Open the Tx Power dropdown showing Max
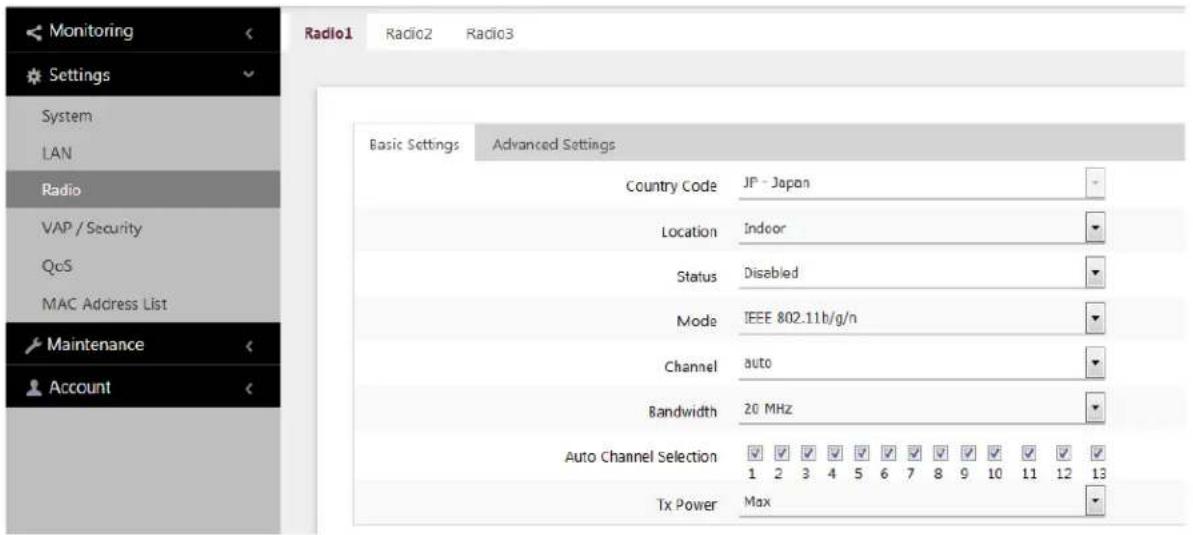 tap(920, 502)
